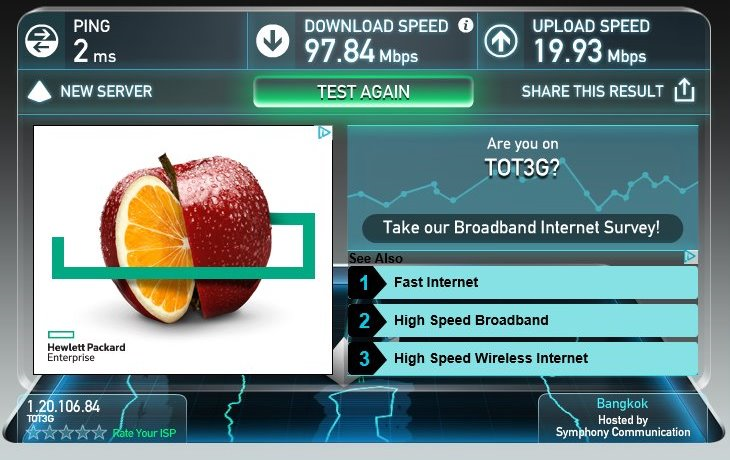The width and height of the screenshot is (730, 460).
Task: Click the Test Again button
Action: [363, 92]
